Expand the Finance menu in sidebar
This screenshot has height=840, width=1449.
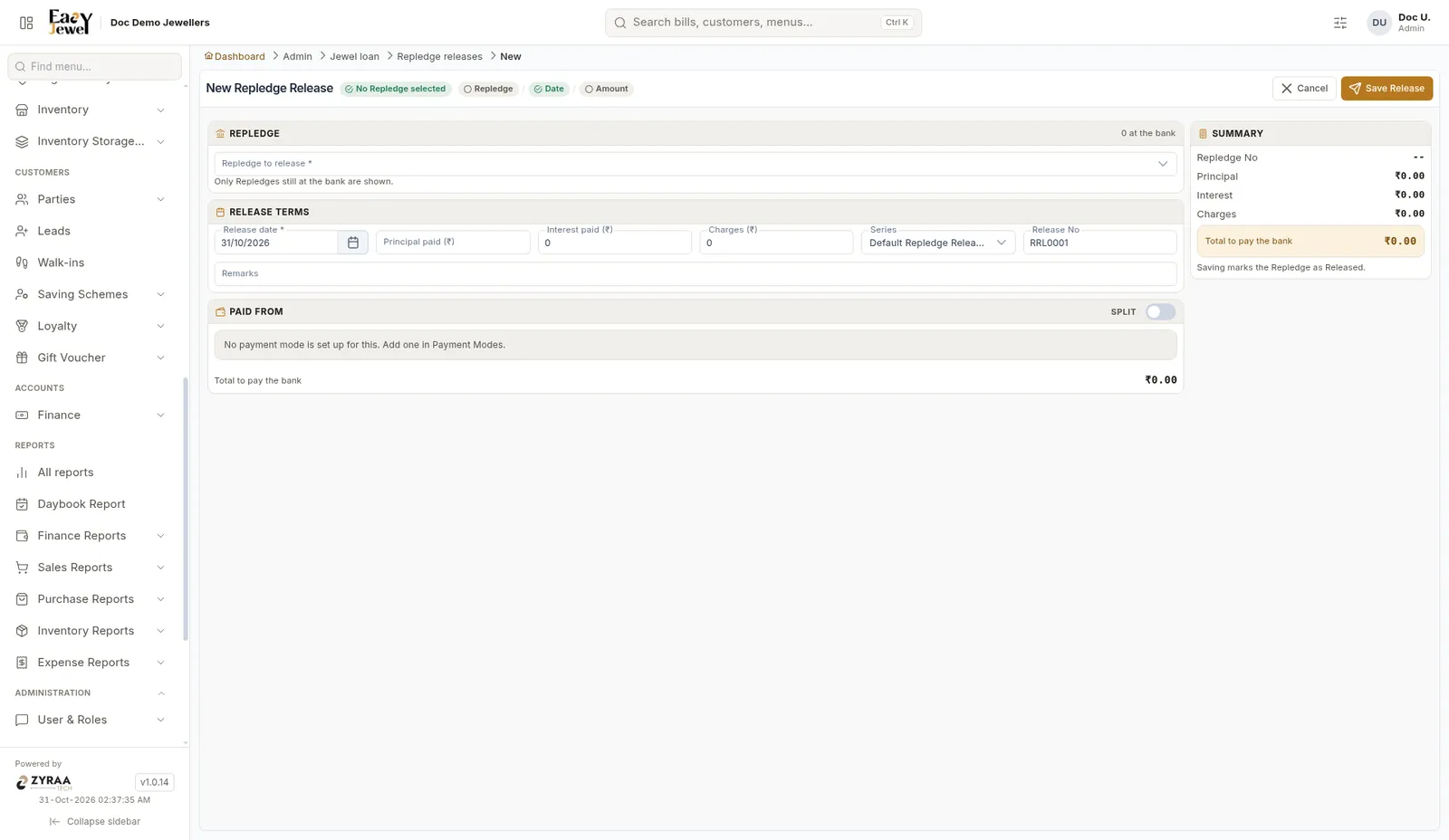click(x=91, y=415)
